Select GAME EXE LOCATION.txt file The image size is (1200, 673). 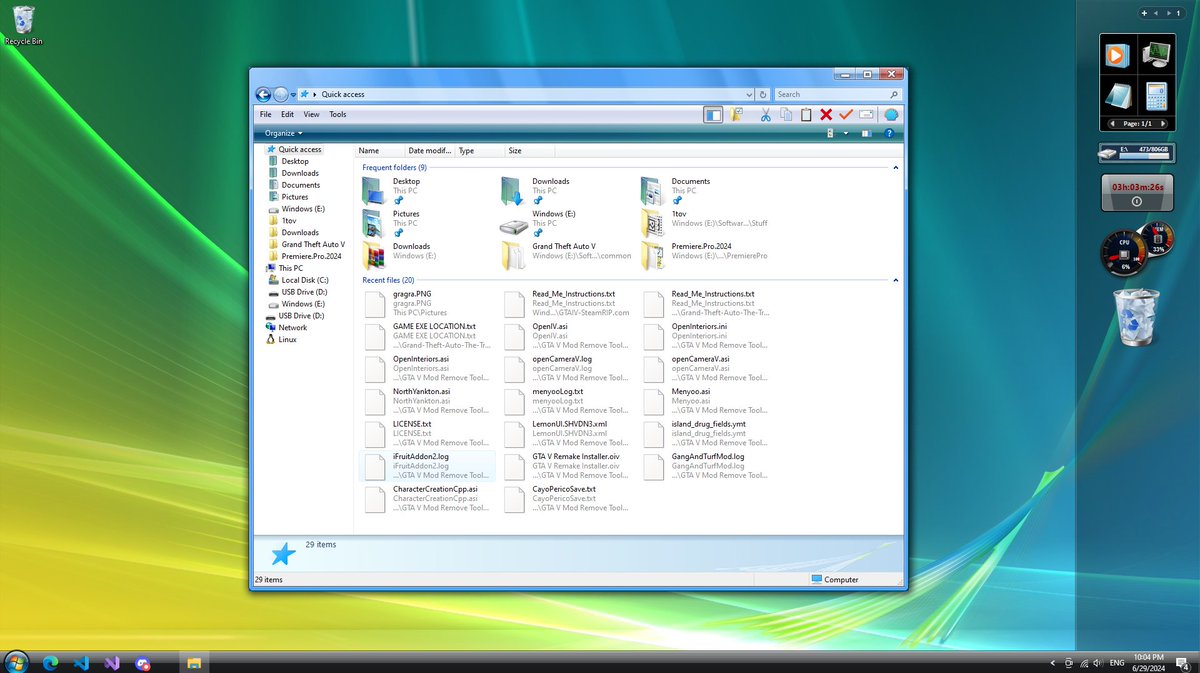coord(427,336)
